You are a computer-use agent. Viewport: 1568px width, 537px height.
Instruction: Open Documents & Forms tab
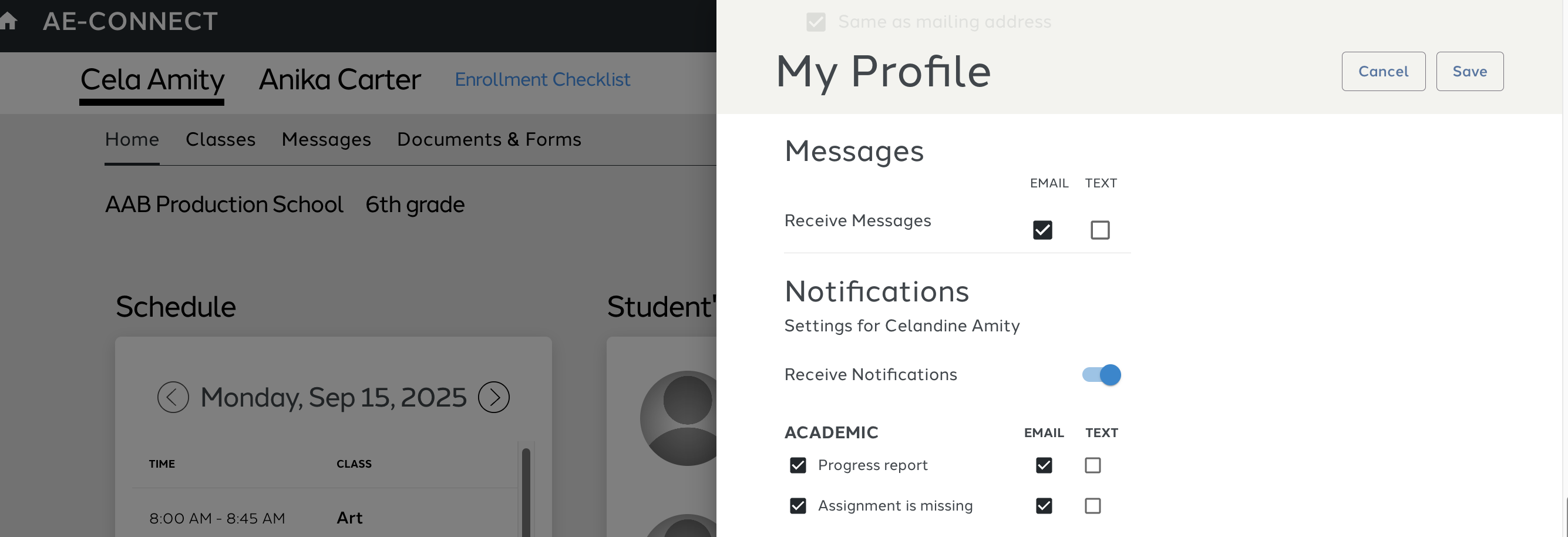[x=489, y=139]
